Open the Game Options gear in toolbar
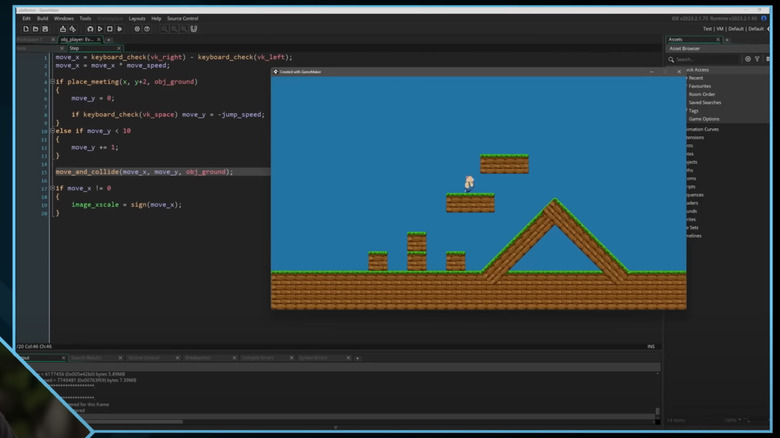 [x=137, y=29]
